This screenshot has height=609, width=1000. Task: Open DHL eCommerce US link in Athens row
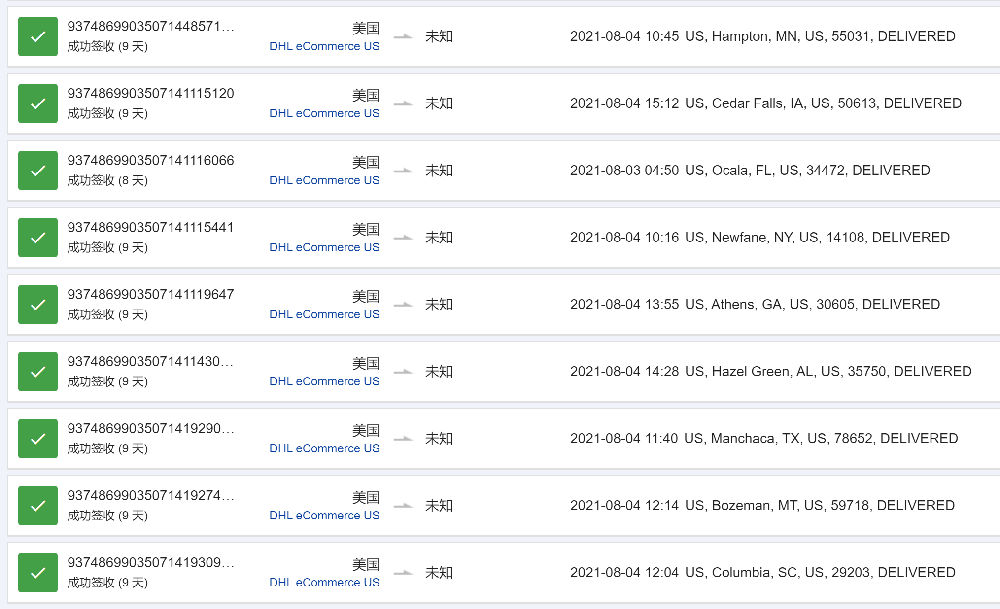(x=324, y=314)
